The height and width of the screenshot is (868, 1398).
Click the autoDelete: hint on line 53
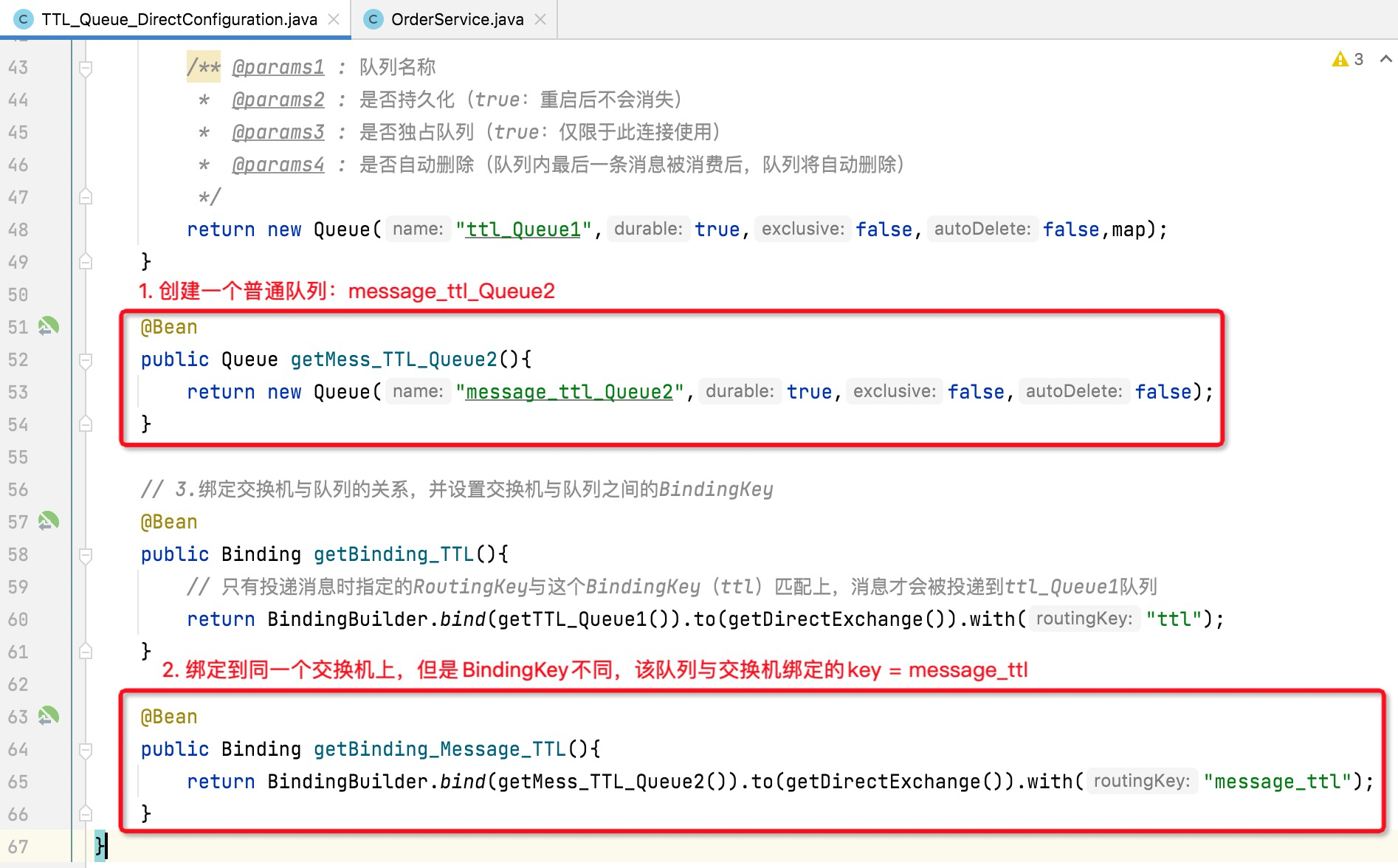click(1074, 391)
